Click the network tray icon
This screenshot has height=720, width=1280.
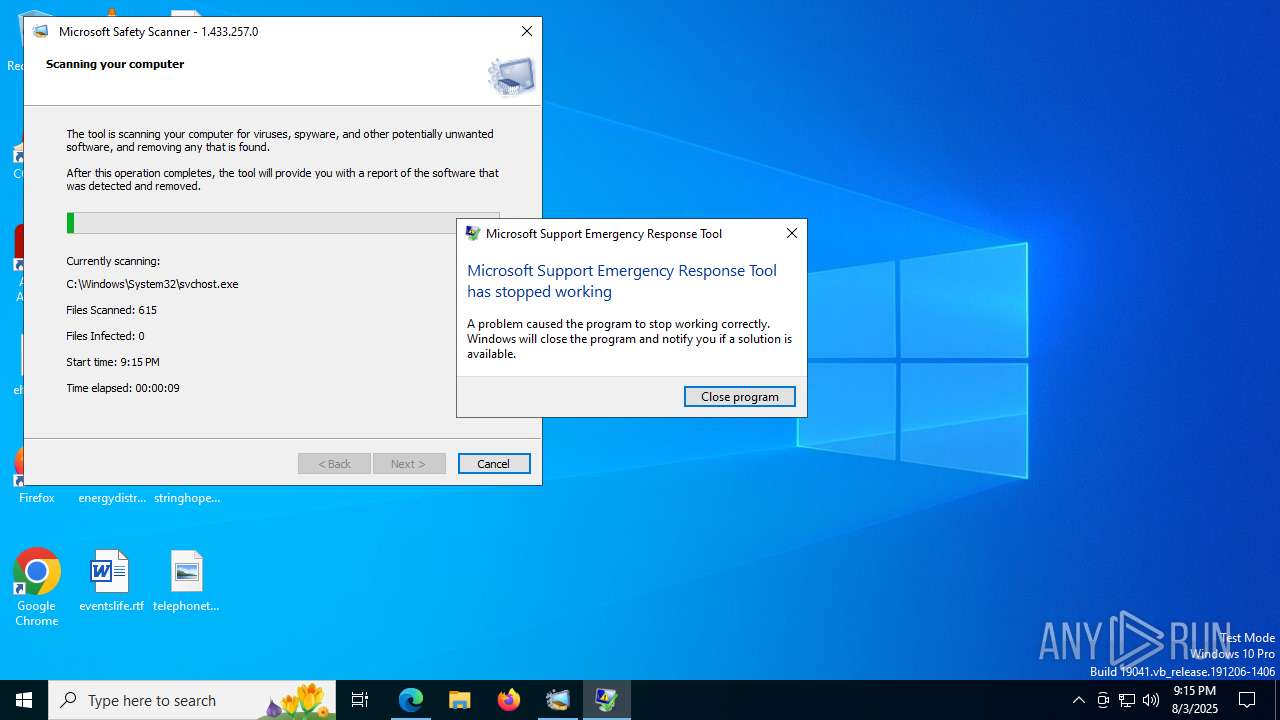pos(1127,700)
